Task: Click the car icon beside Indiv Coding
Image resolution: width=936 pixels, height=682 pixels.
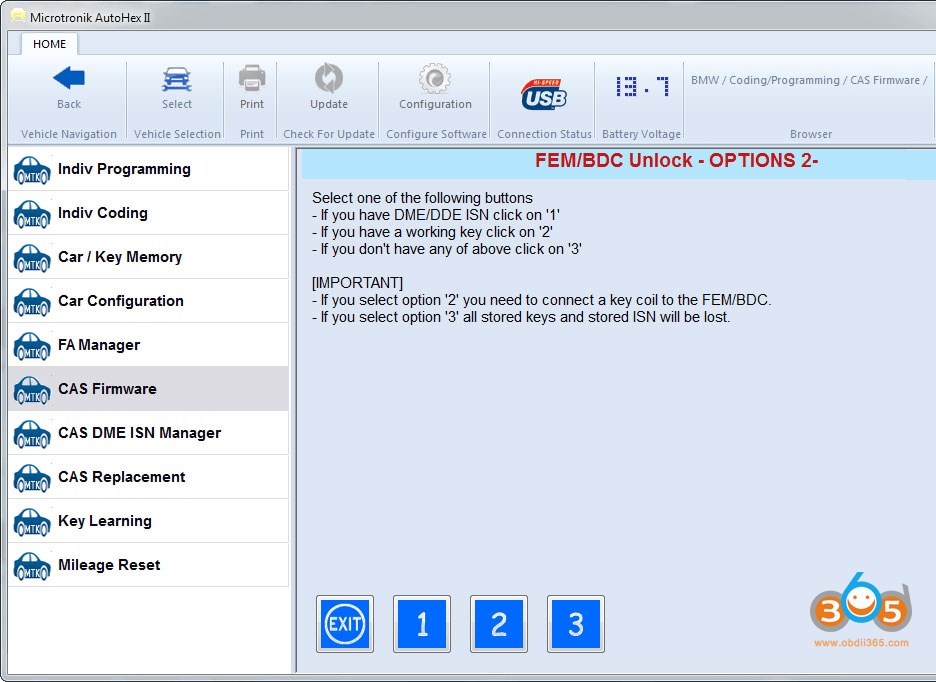Action: pyautogui.click(x=32, y=214)
